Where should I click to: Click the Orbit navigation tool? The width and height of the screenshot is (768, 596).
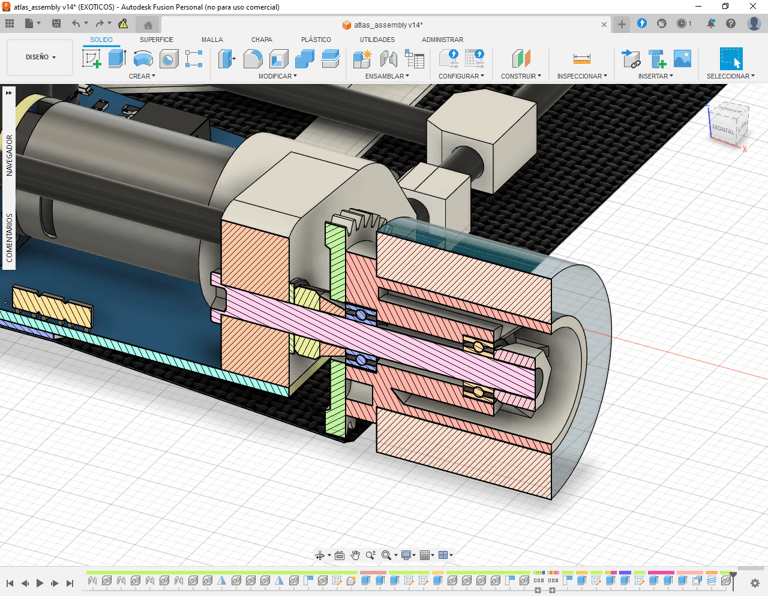[x=320, y=555]
